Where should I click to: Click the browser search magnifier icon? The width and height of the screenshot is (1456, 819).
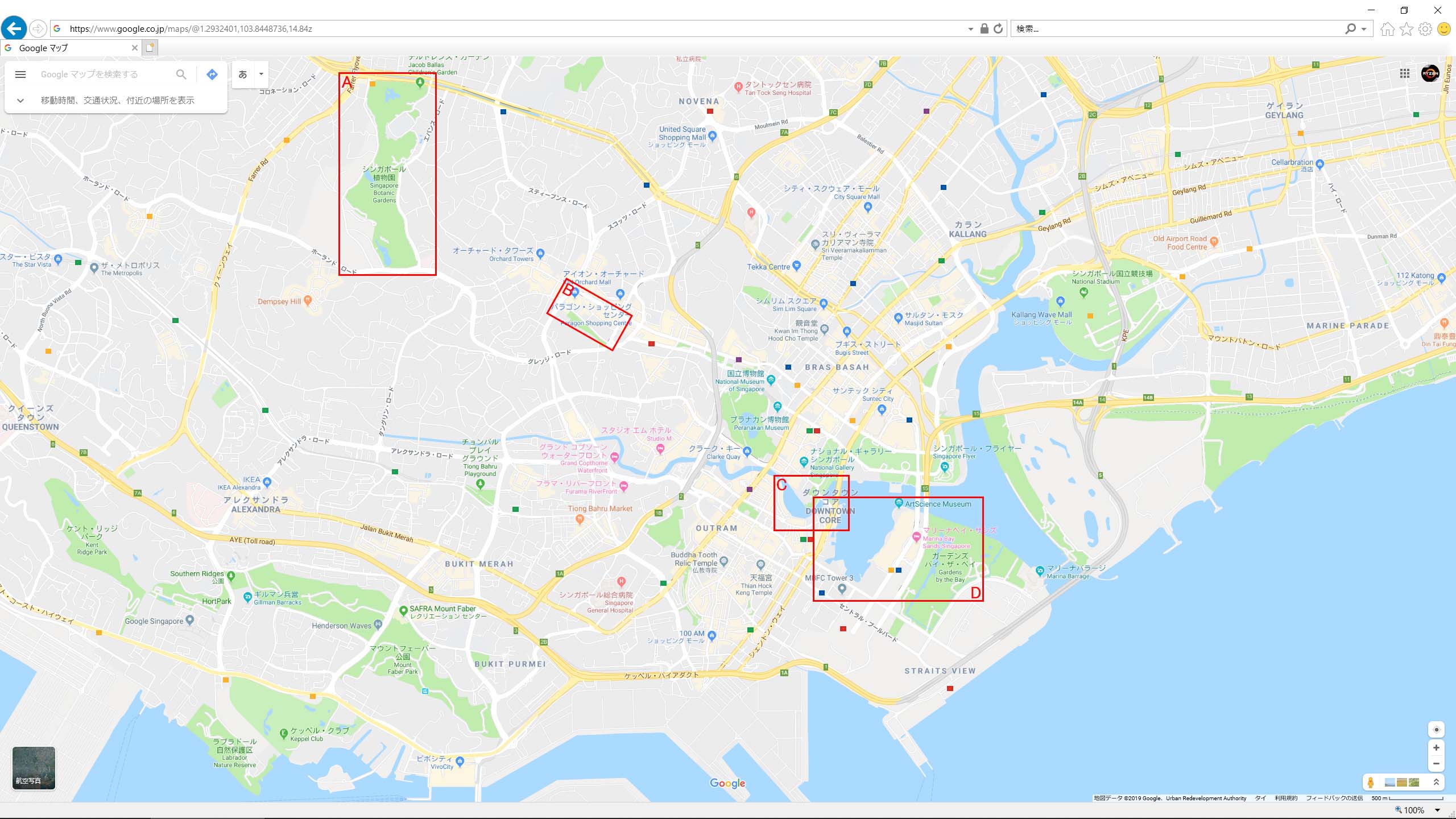click(1350, 28)
